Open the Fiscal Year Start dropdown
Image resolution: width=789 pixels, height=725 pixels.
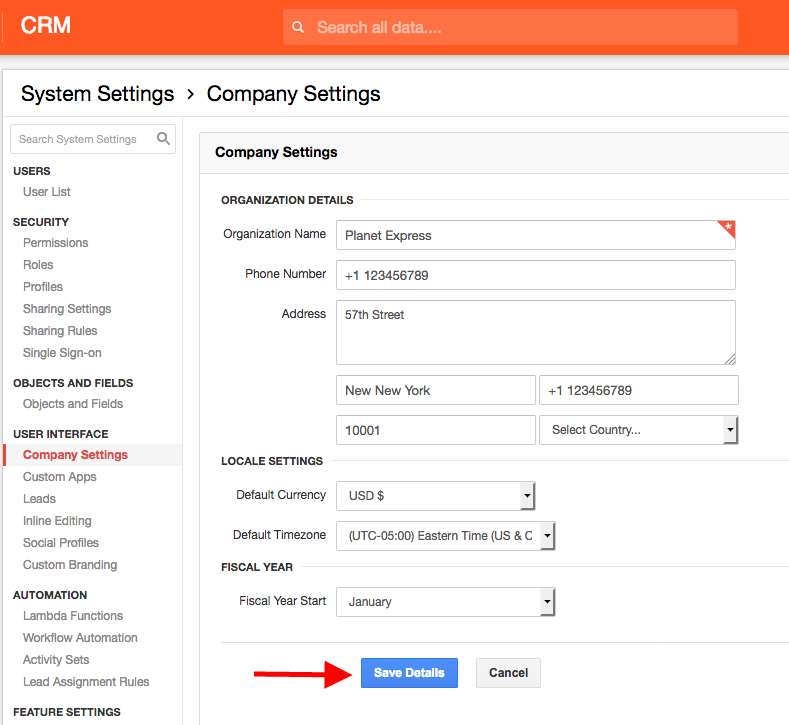445,602
